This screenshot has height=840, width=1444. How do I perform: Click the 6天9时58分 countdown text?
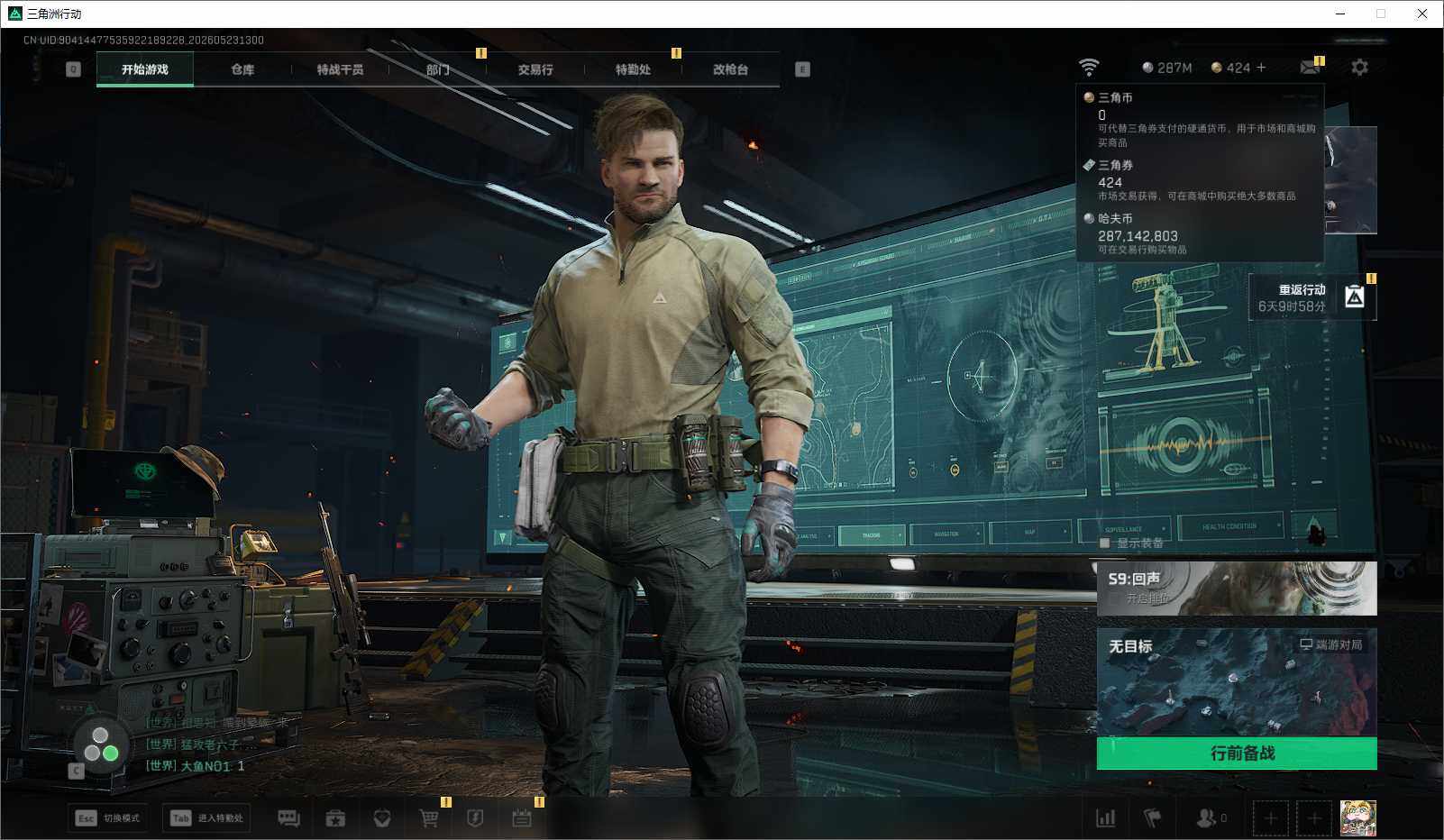1292,306
